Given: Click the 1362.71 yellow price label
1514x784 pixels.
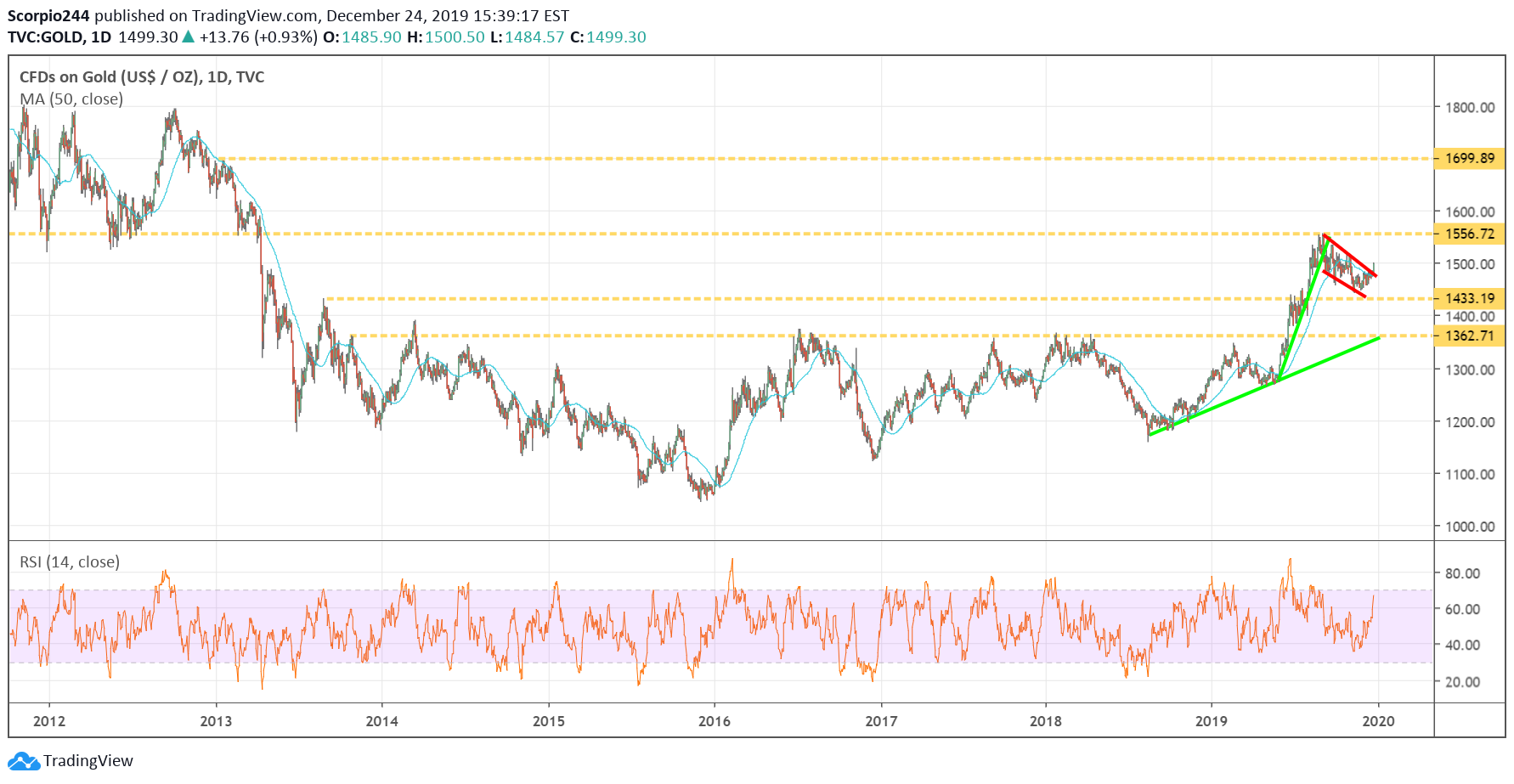Looking at the screenshot, I should click(1469, 336).
